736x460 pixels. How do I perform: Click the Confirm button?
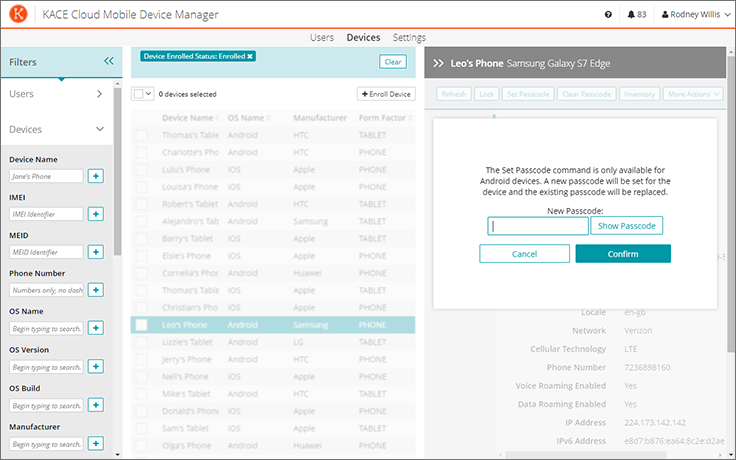623,253
